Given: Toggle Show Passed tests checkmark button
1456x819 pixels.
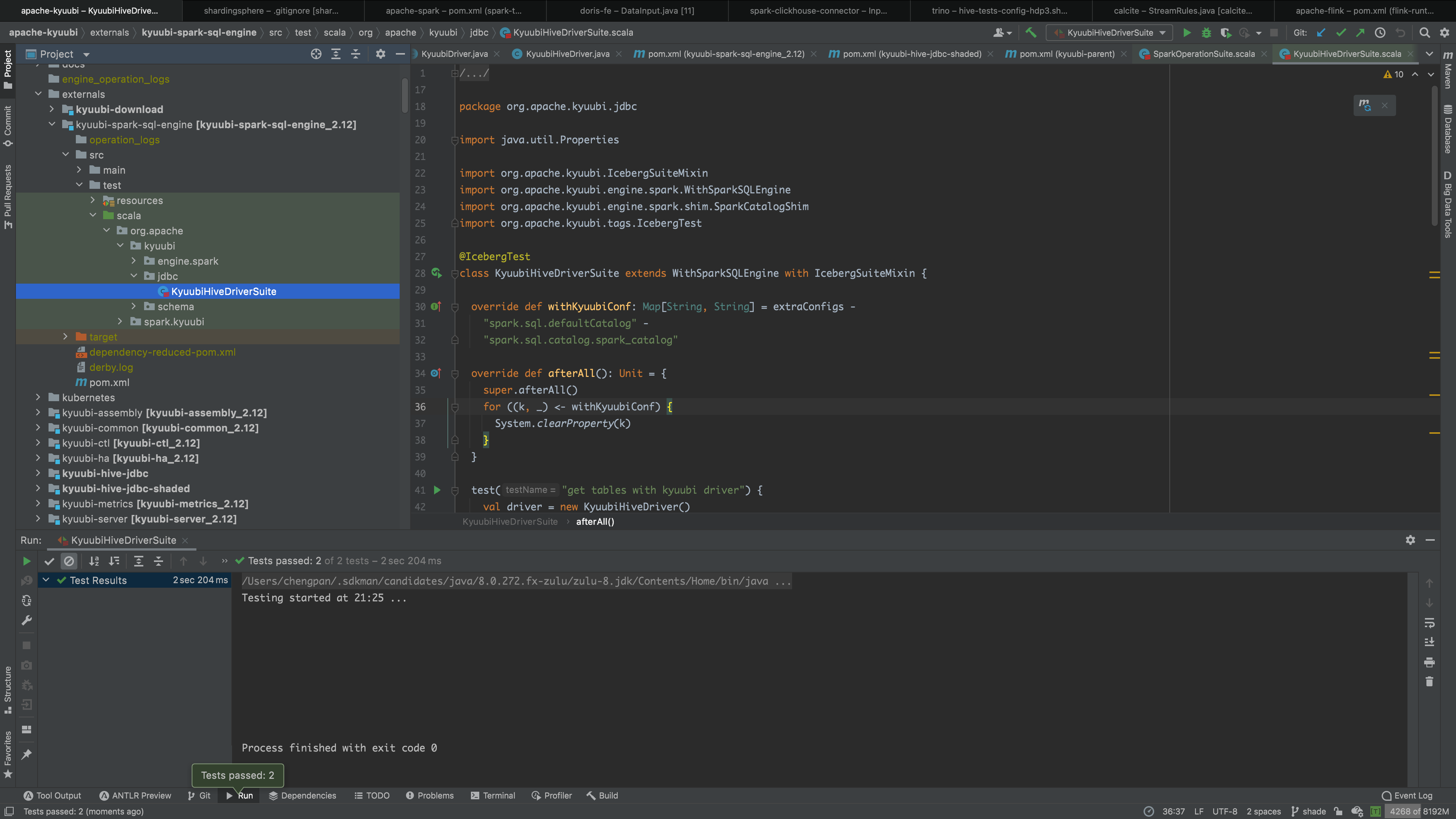Looking at the screenshot, I should 49,561.
